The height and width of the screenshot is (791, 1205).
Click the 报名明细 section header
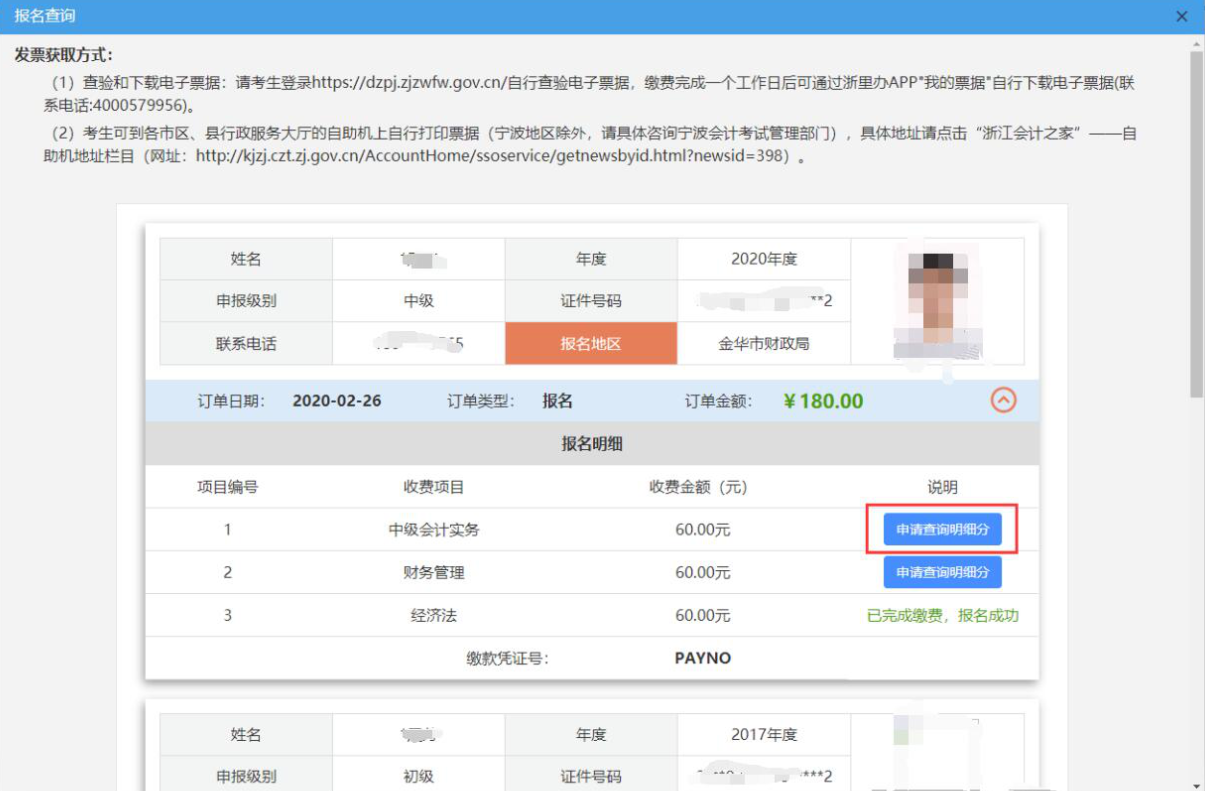[592, 444]
